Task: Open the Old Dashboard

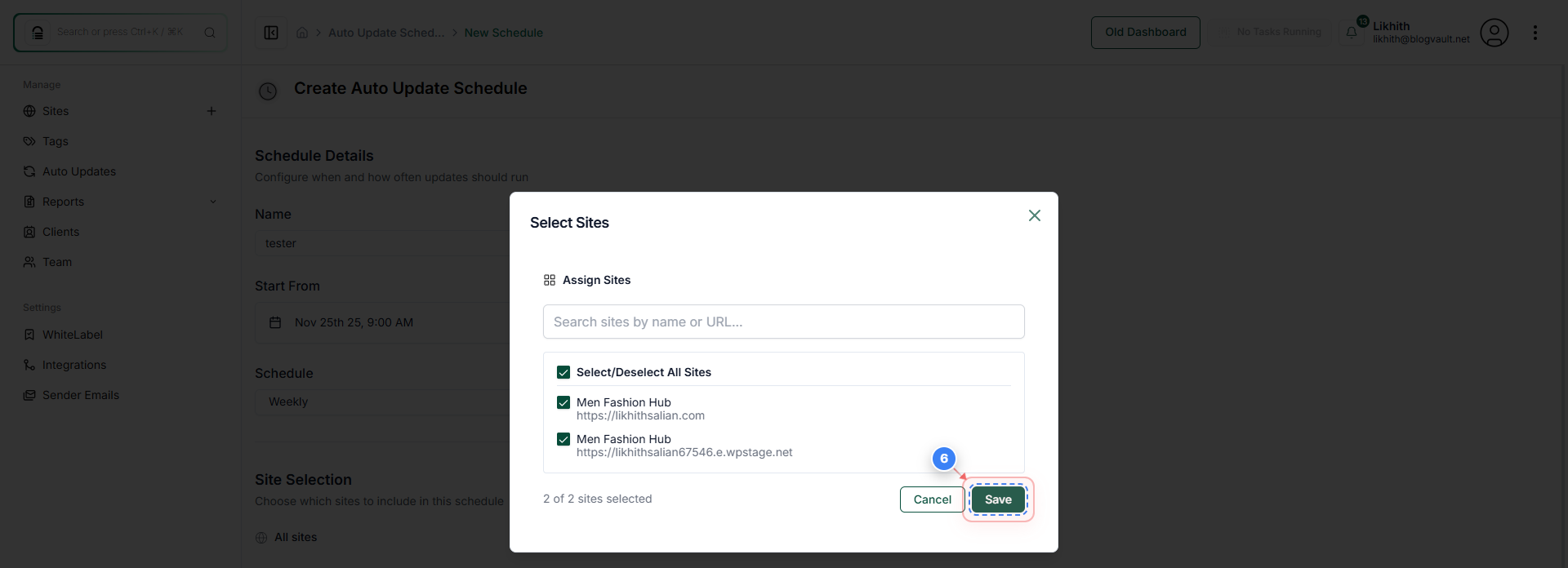Action: [1145, 33]
